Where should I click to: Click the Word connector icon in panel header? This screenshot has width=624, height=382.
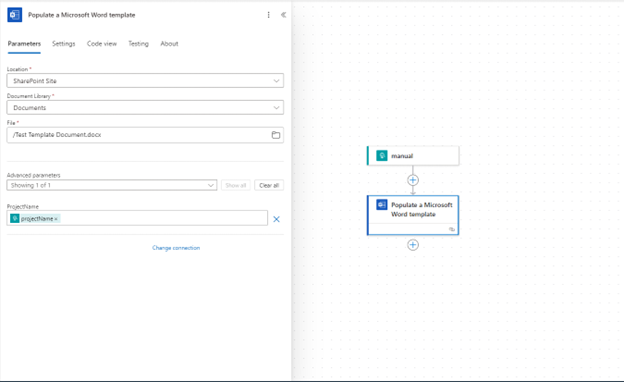tap(14, 15)
